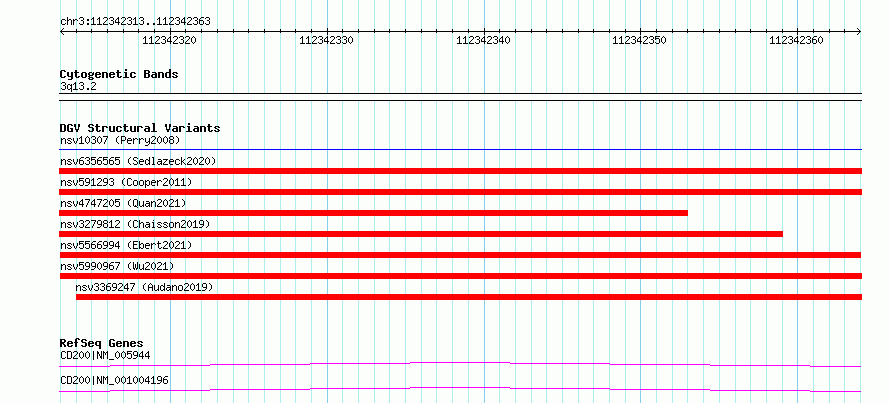
Task: Open variant nsv6356565 (Sedlazeck2020) label
Action: [x=138, y=161]
